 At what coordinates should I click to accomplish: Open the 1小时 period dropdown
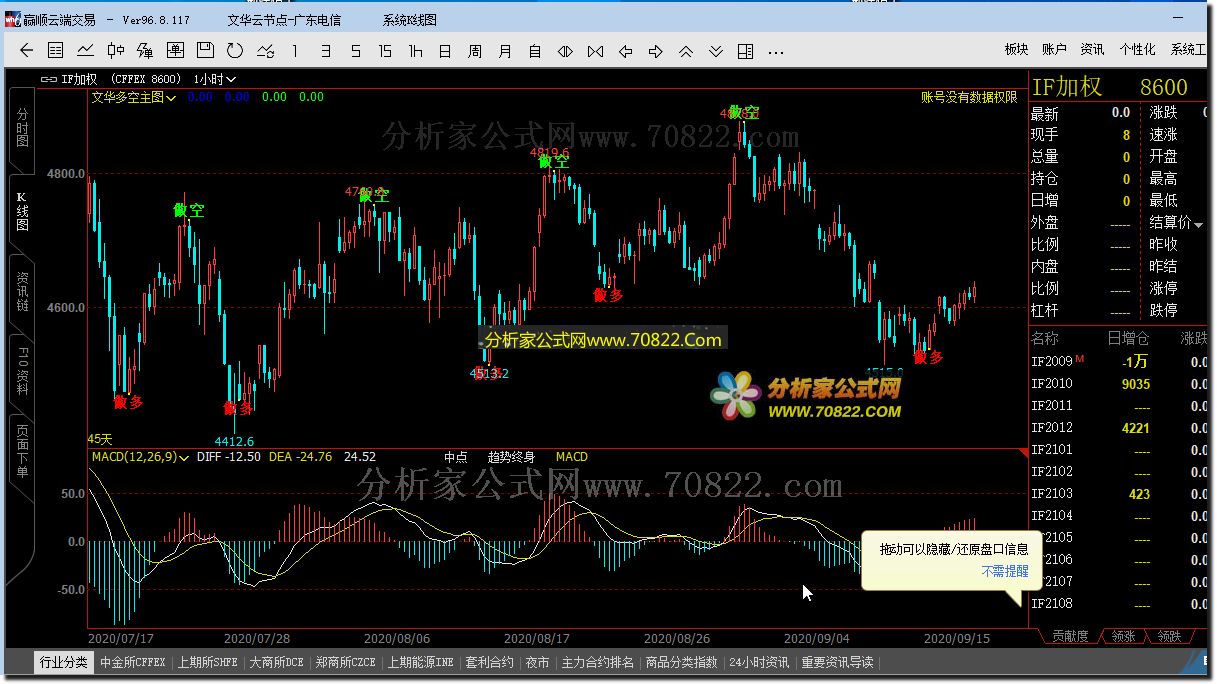coord(215,79)
